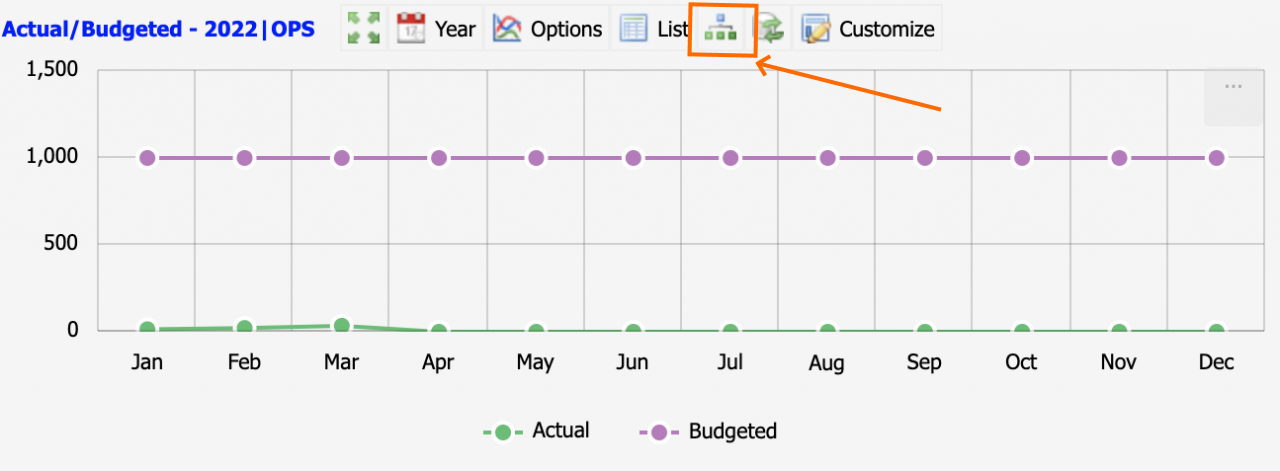
Task: Click the hierarchy tree icon
Action: click(720, 29)
